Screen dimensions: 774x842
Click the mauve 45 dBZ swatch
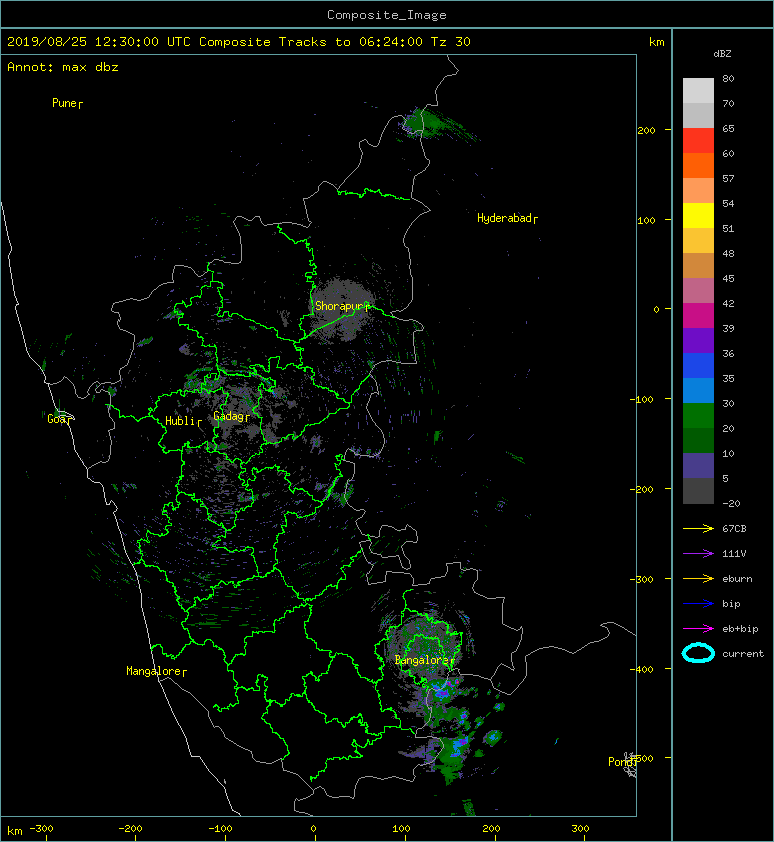(x=698, y=290)
